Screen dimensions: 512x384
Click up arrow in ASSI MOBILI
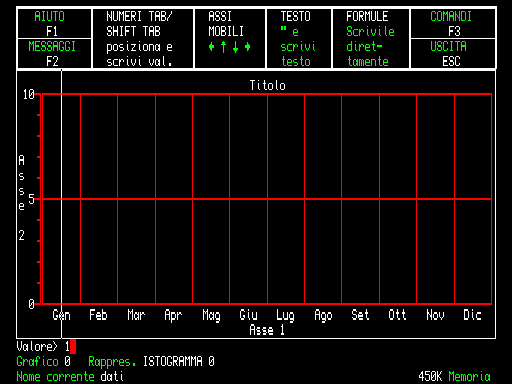(223, 47)
